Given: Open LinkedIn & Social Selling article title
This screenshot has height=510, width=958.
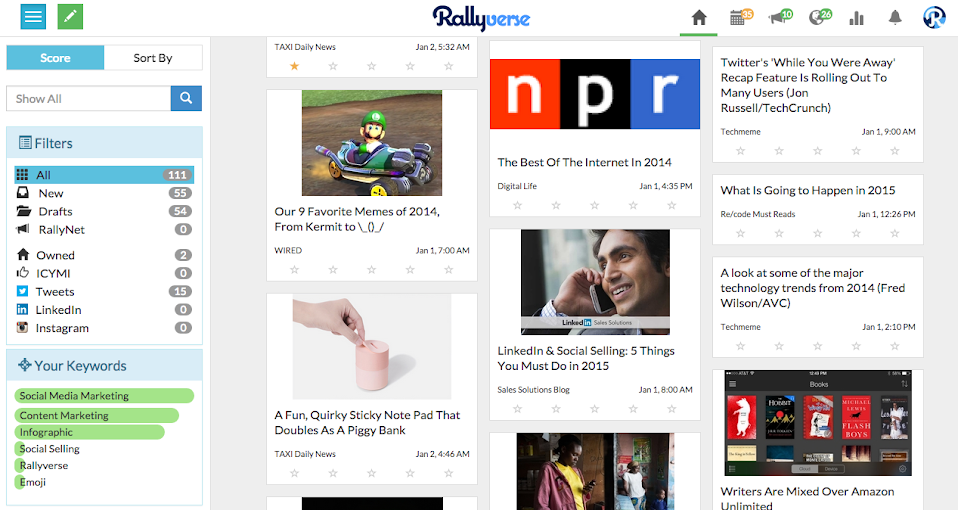Looking at the screenshot, I should [x=586, y=358].
